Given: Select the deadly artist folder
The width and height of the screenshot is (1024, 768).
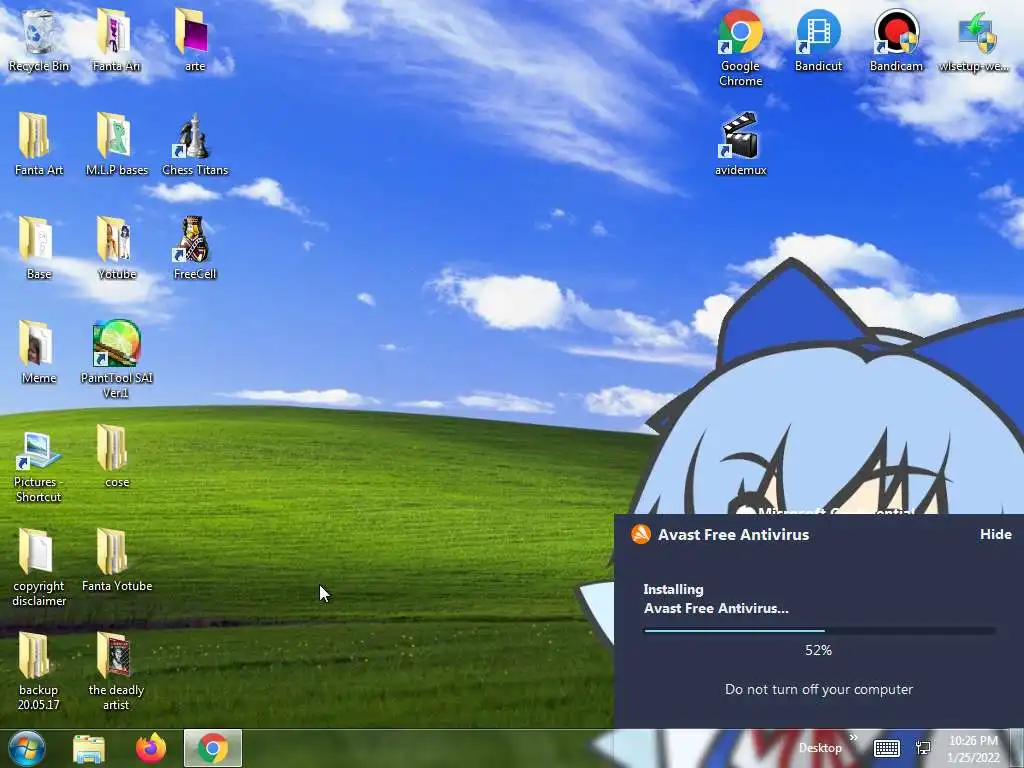Looking at the screenshot, I should (x=116, y=671).
